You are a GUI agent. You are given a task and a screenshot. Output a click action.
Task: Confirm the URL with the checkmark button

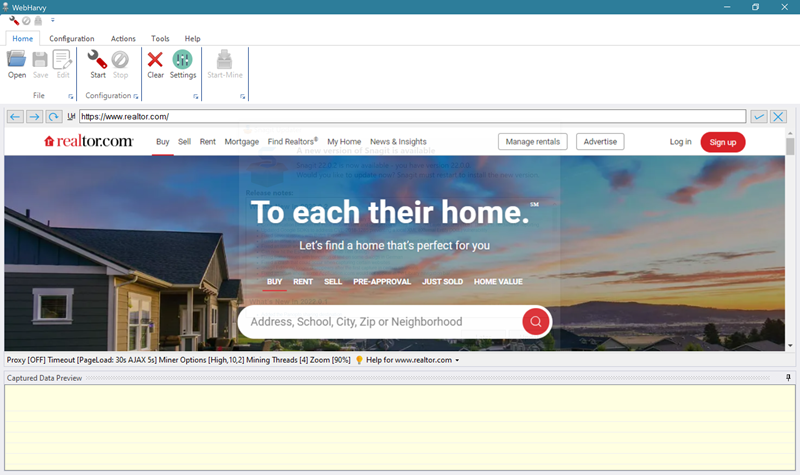[x=759, y=117]
